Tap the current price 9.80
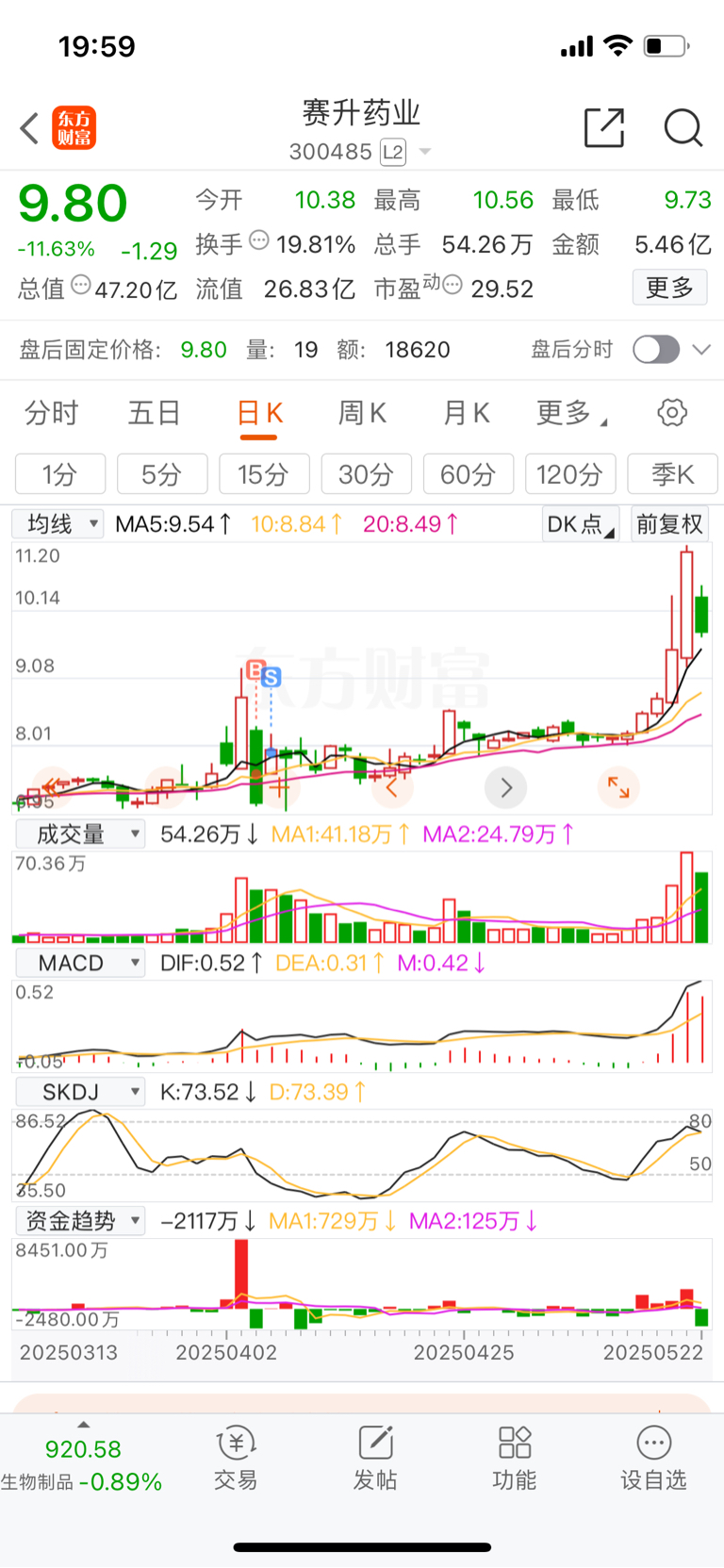Viewport: 724px width, 1568px height. pyautogui.click(x=73, y=204)
